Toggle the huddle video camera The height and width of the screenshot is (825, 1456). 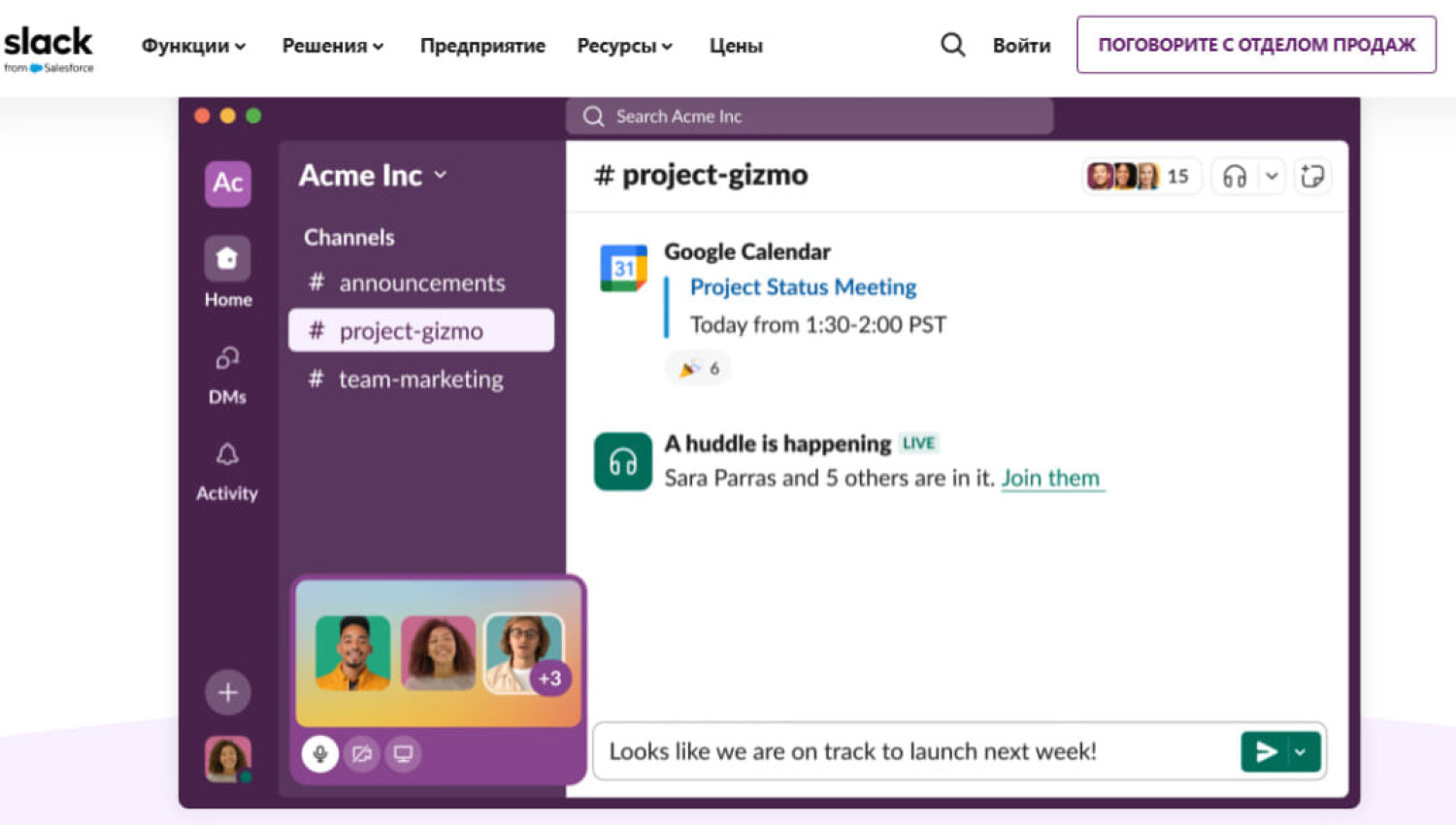[x=362, y=753]
